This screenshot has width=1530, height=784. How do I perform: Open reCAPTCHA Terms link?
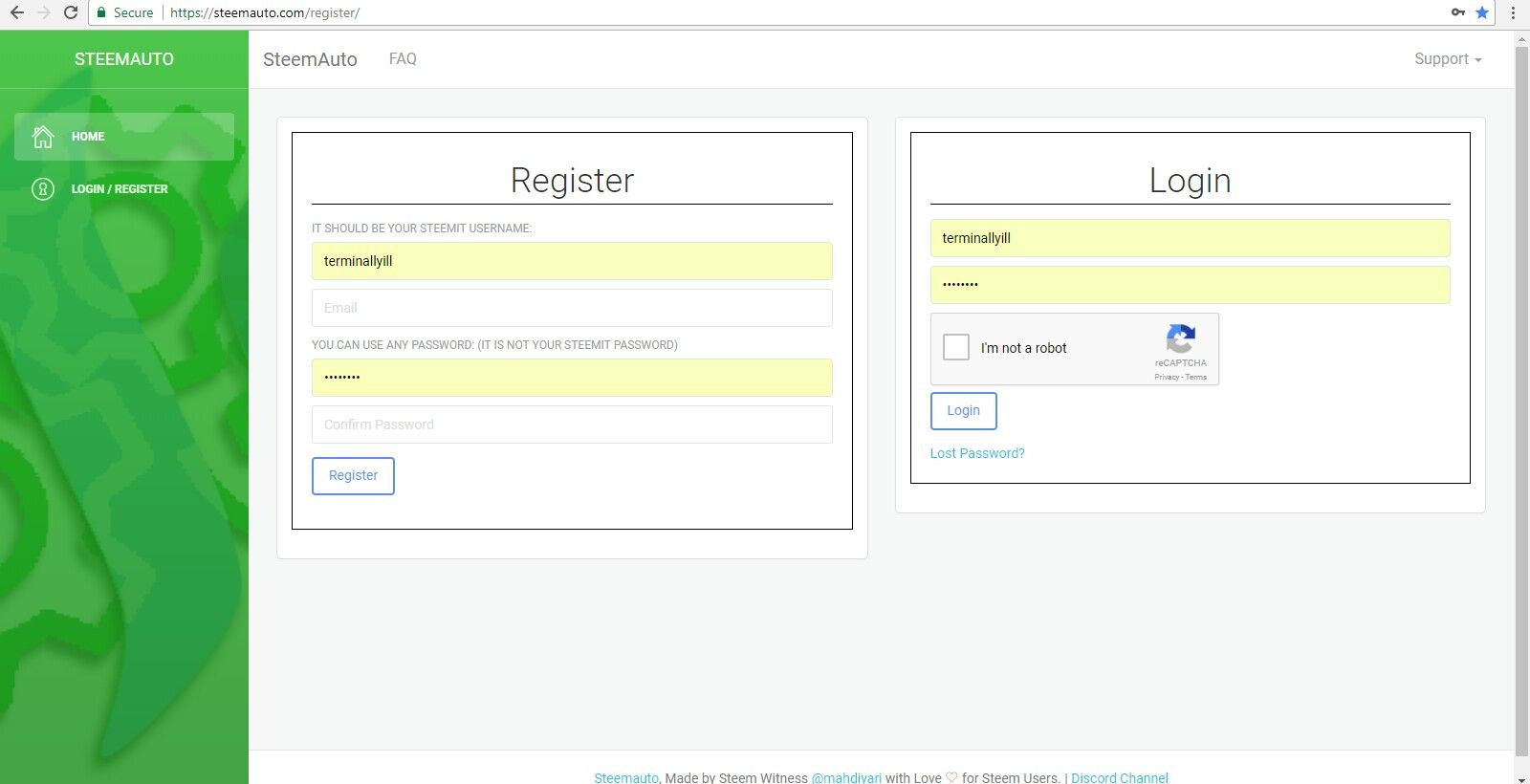[x=1196, y=377]
